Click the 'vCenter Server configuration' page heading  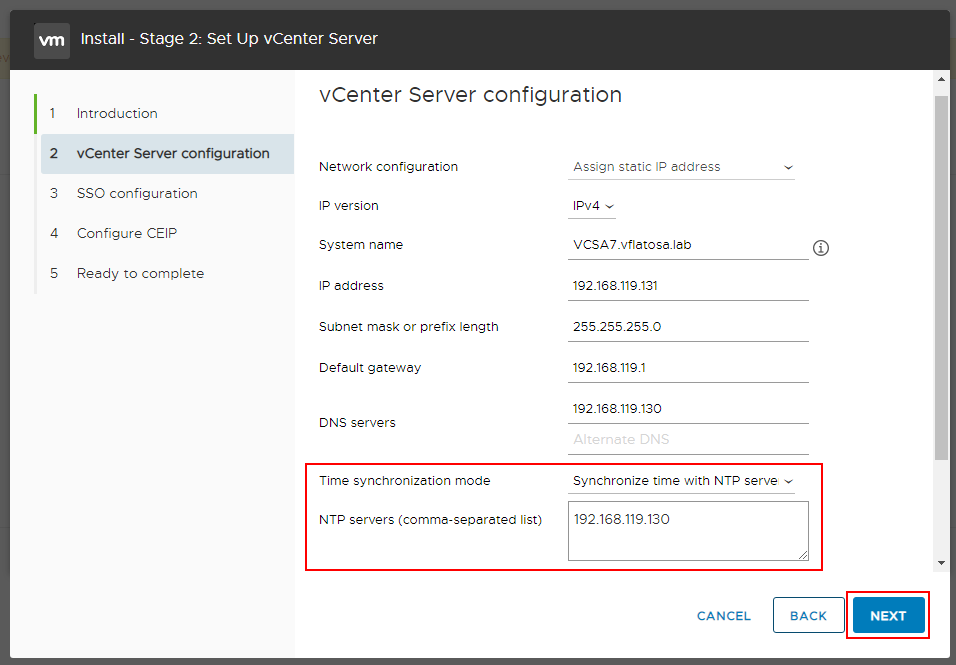click(470, 95)
